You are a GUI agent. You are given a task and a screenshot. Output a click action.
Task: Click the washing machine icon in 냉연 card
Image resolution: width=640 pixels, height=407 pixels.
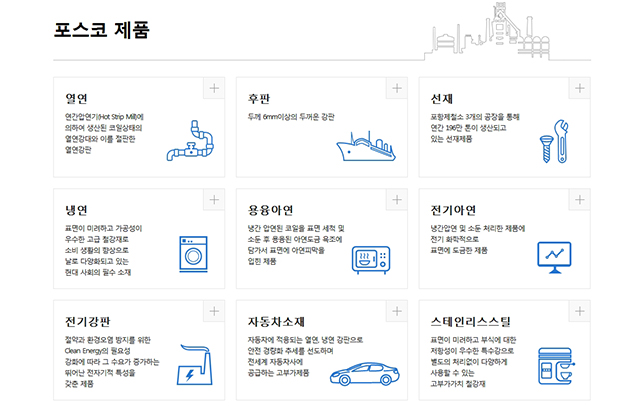coord(193,254)
